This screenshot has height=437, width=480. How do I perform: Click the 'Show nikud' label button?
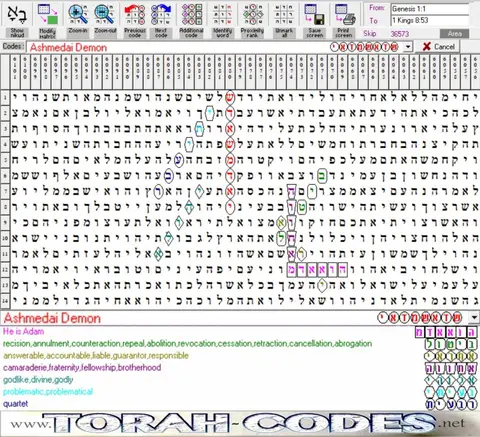coord(17,33)
